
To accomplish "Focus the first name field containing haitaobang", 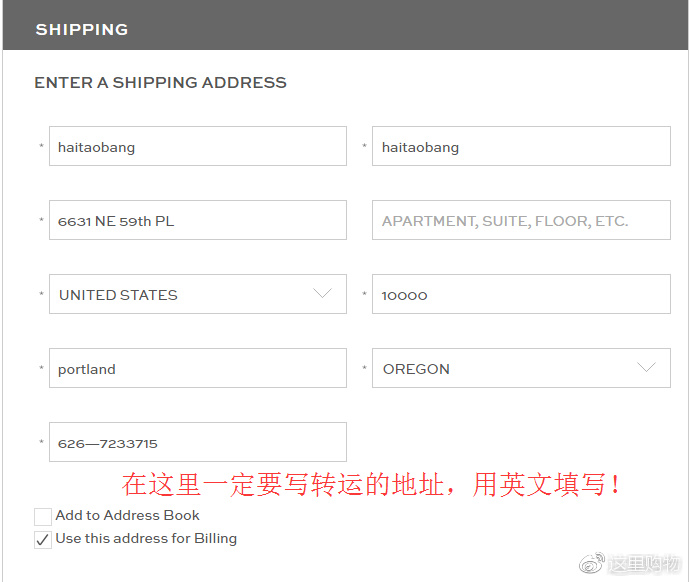I will click(197, 147).
